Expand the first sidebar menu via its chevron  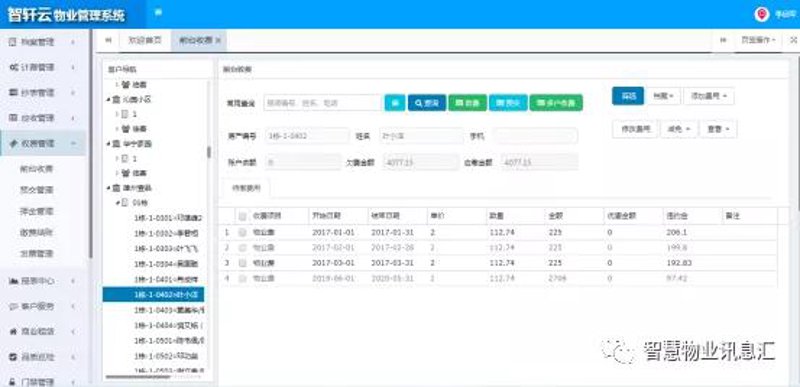[x=73, y=42]
